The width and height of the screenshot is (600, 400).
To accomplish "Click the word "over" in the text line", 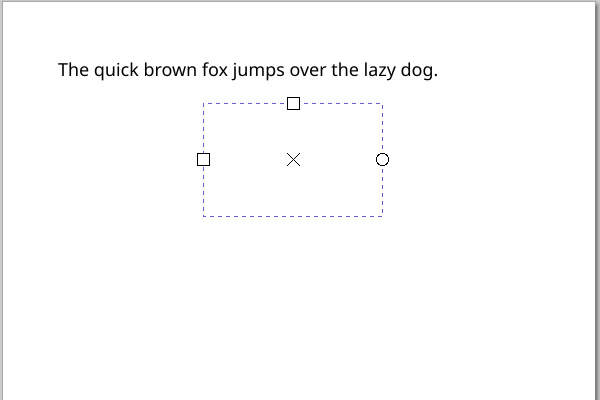I will point(311,70).
